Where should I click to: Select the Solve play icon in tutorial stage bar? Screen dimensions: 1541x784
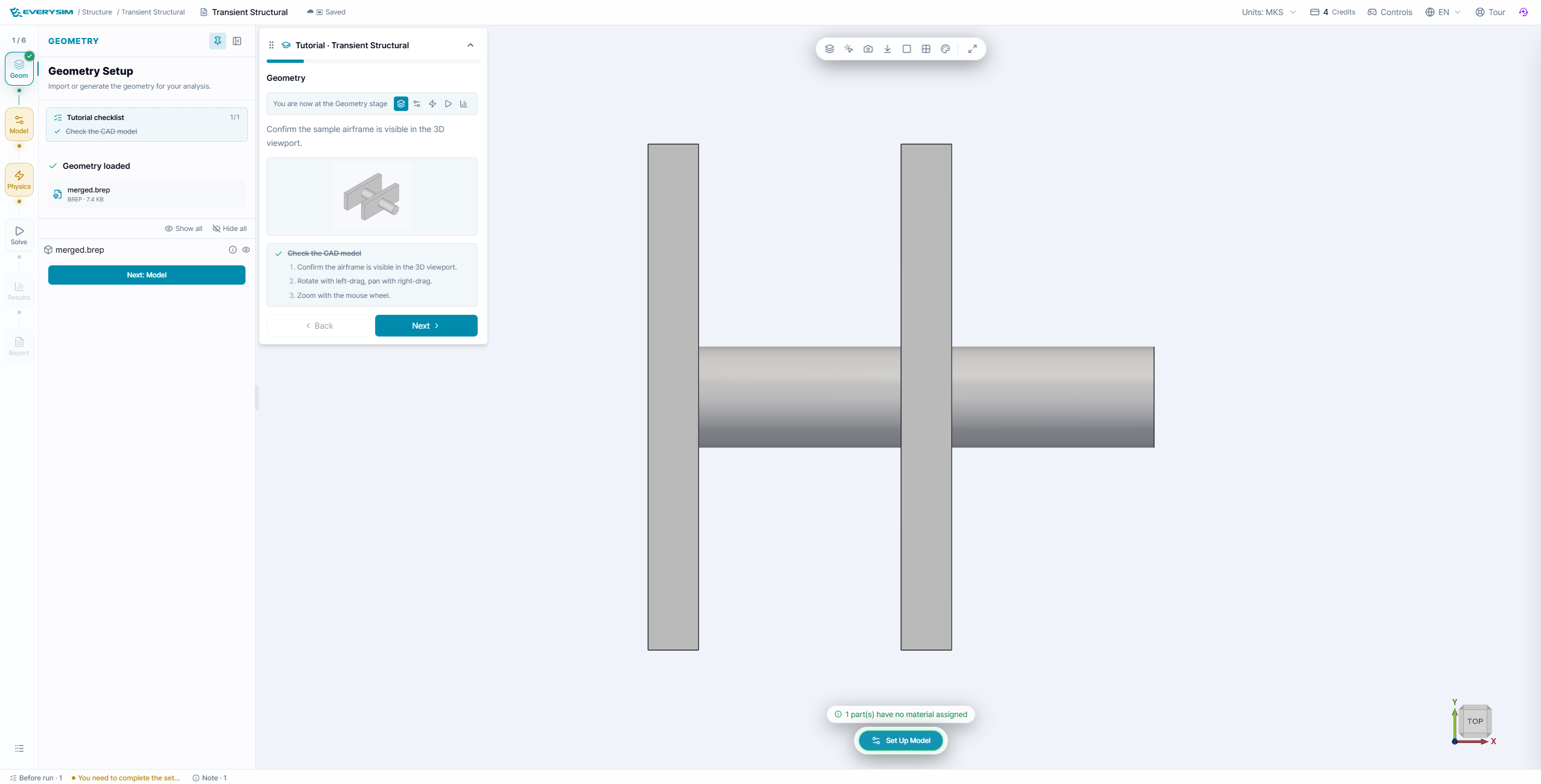coord(448,104)
